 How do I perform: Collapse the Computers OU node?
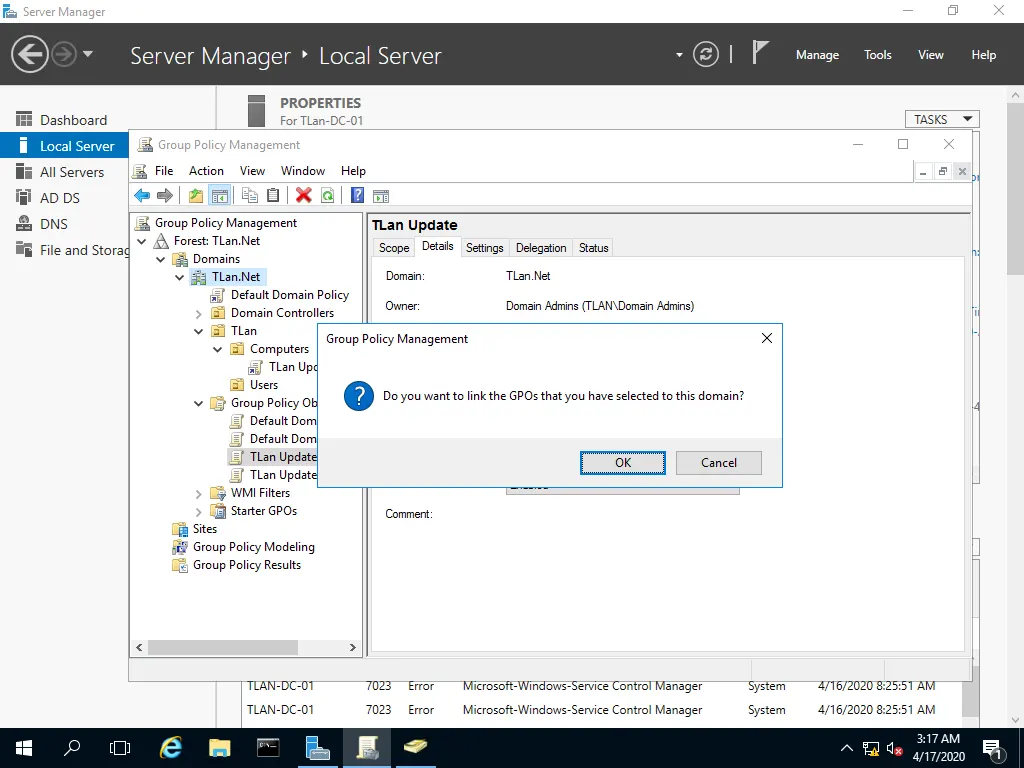pyautogui.click(x=217, y=349)
